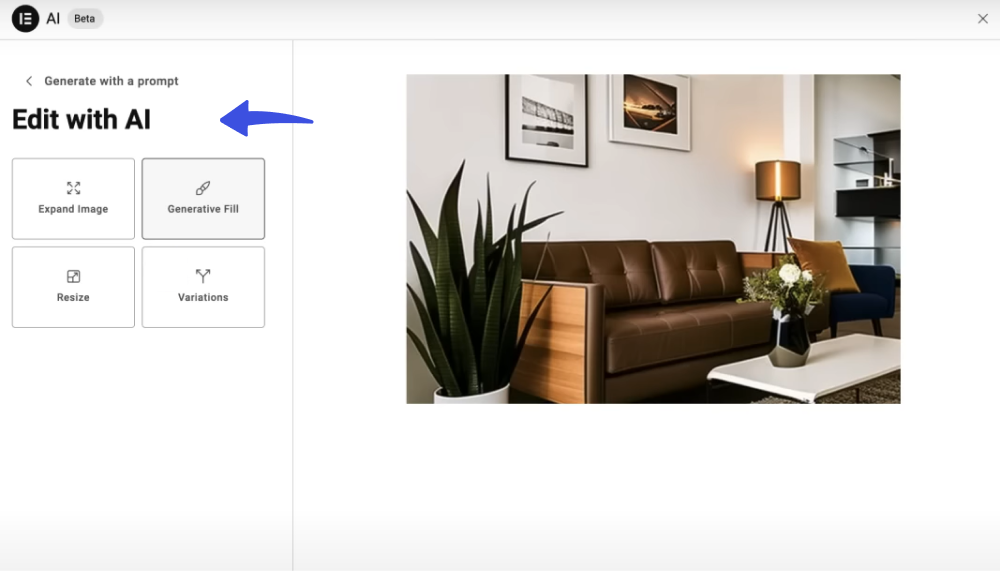Click the floor lamp in preview image
Image resolution: width=1000 pixels, height=571 pixels.
(x=778, y=204)
